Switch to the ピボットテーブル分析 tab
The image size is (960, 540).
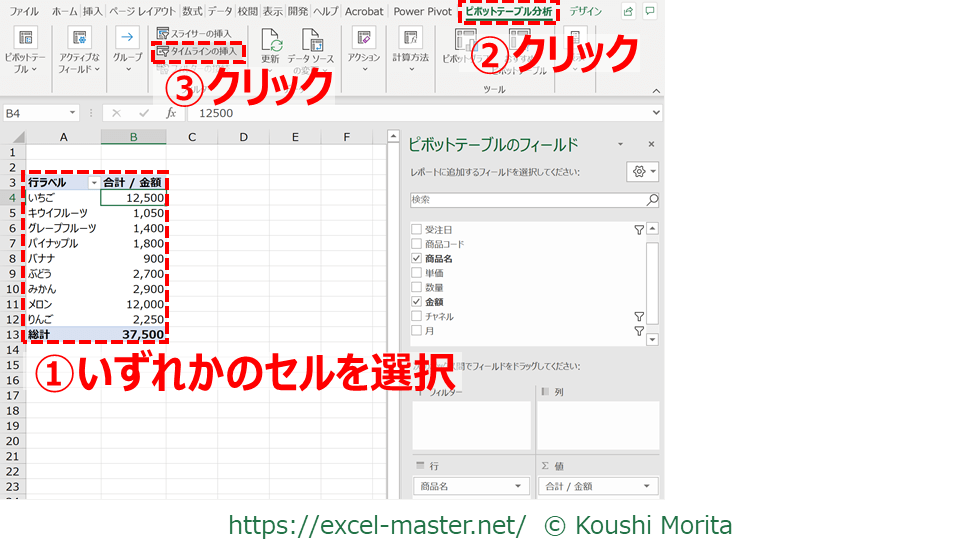tap(508, 11)
